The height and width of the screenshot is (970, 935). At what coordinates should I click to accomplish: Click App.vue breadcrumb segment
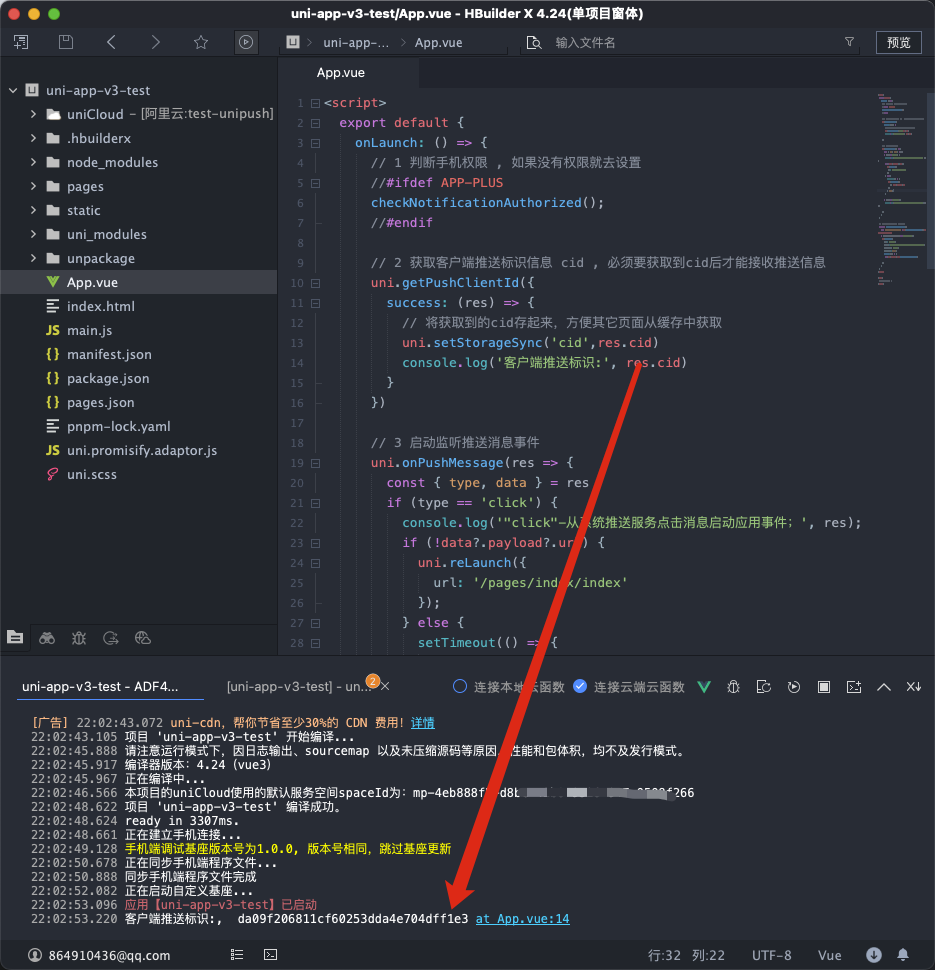pos(438,43)
